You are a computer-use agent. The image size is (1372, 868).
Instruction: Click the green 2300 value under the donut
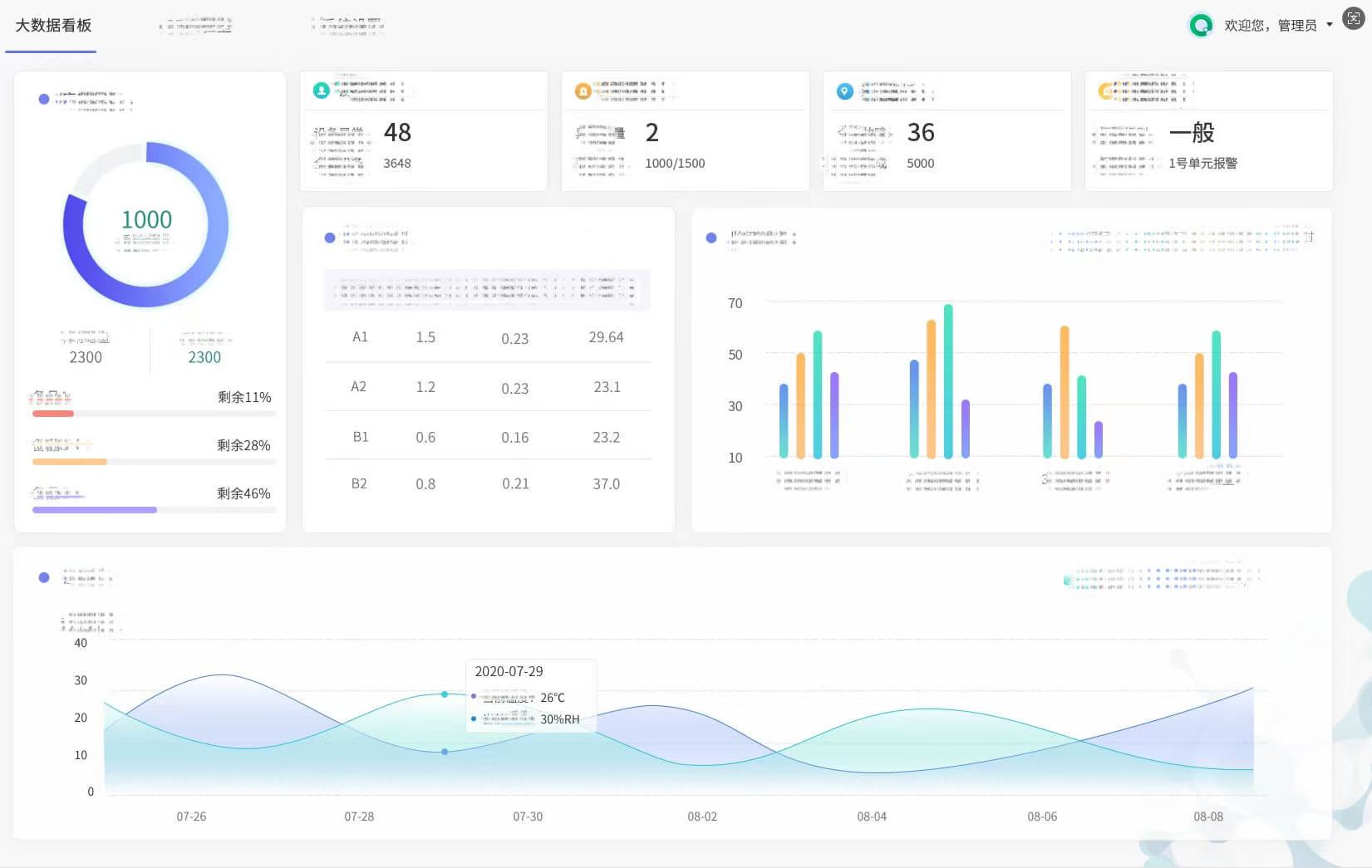click(204, 357)
